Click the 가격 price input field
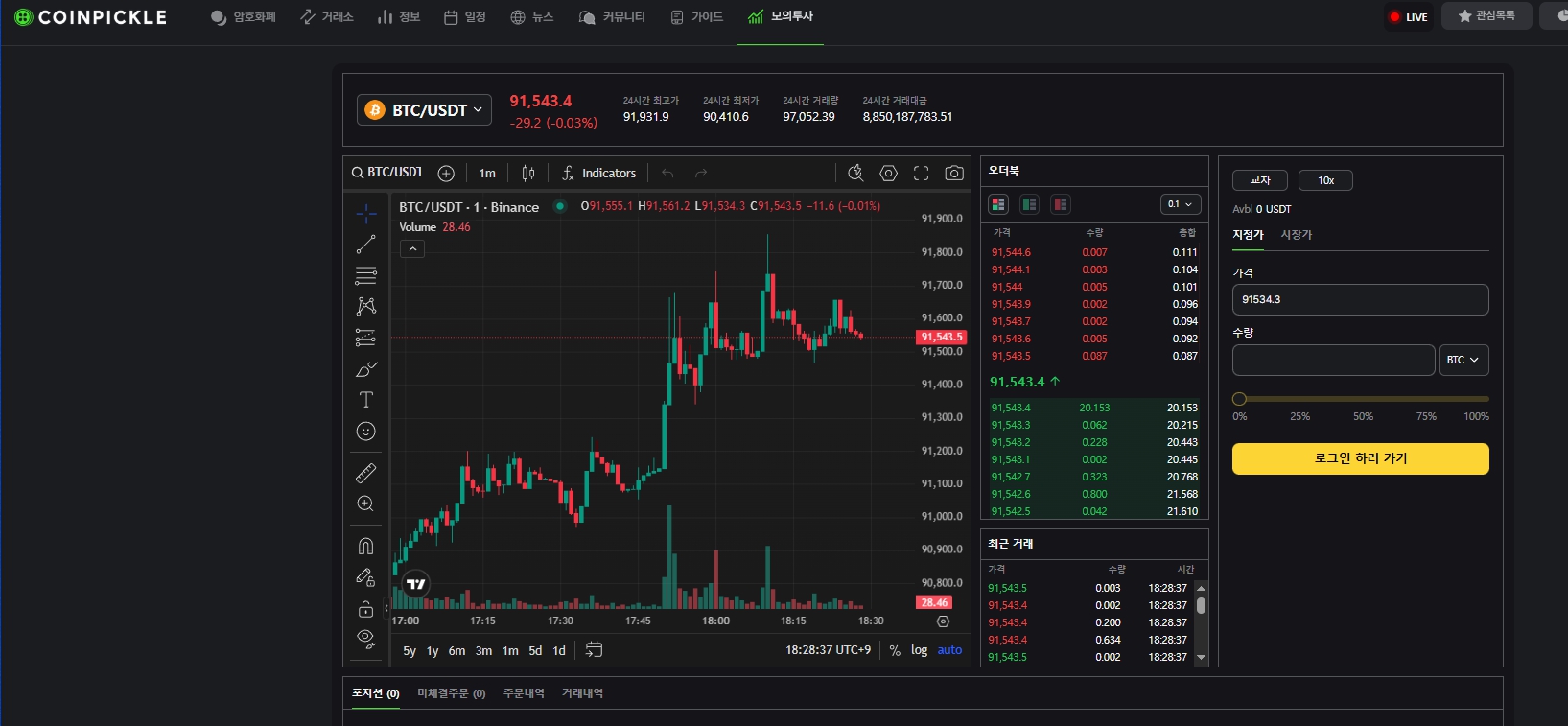The height and width of the screenshot is (726, 1568). (1360, 299)
